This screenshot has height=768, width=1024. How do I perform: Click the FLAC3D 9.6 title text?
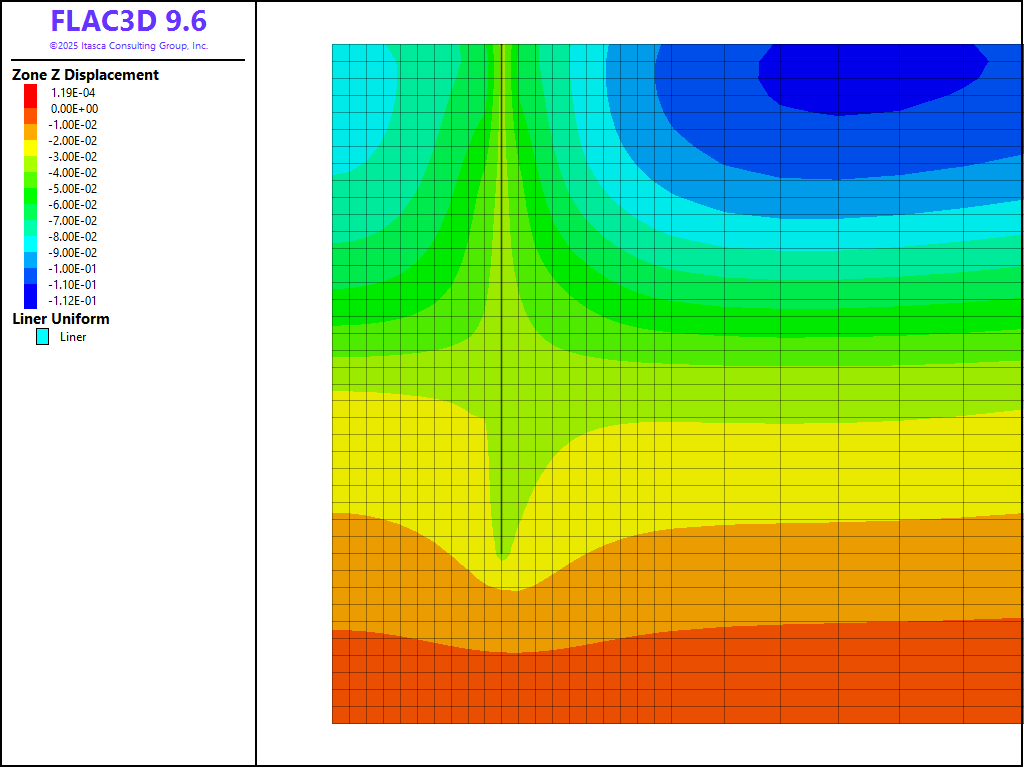click(128, 22)
